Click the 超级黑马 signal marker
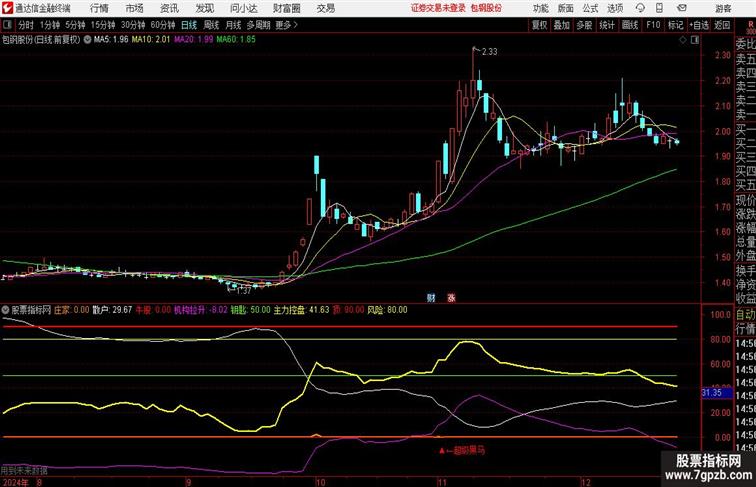 pos(462,450)
